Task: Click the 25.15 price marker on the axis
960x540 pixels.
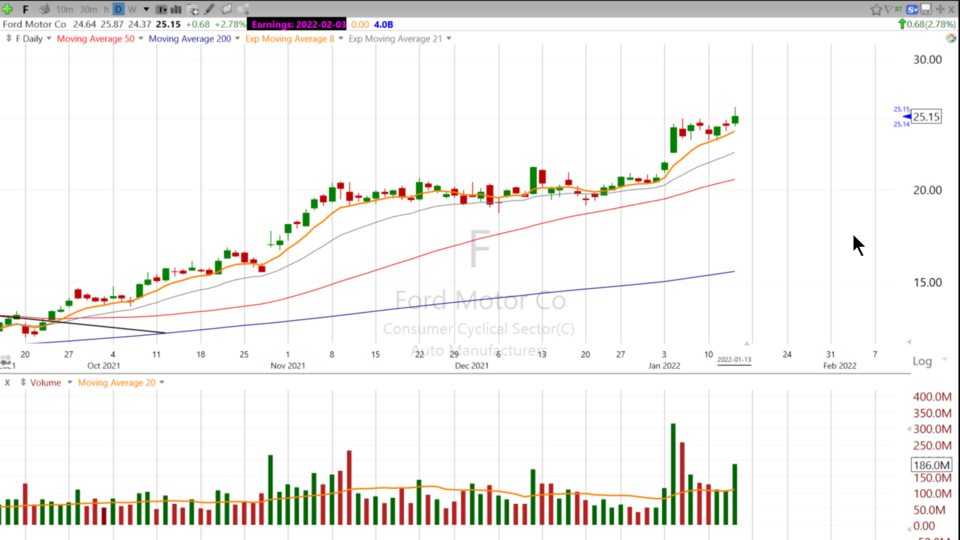Action: pyautogui.click(x=926, y=117)
